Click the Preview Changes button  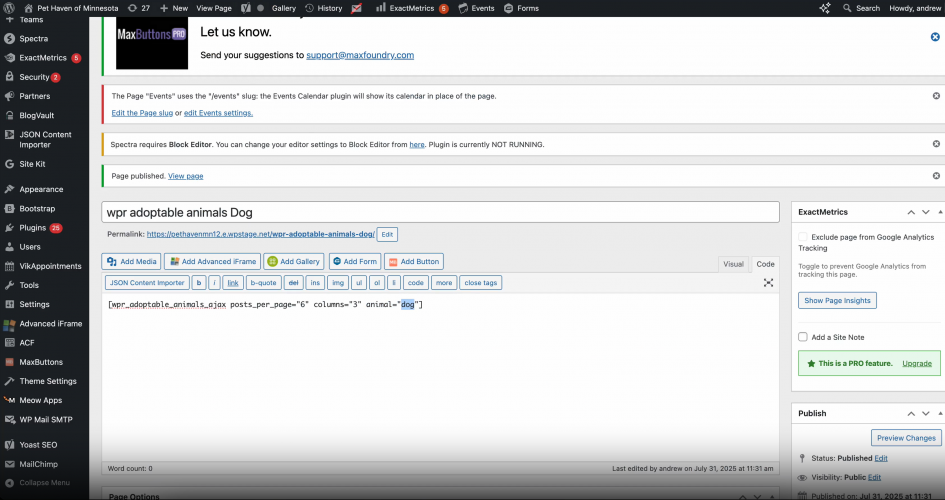[906, 438]
